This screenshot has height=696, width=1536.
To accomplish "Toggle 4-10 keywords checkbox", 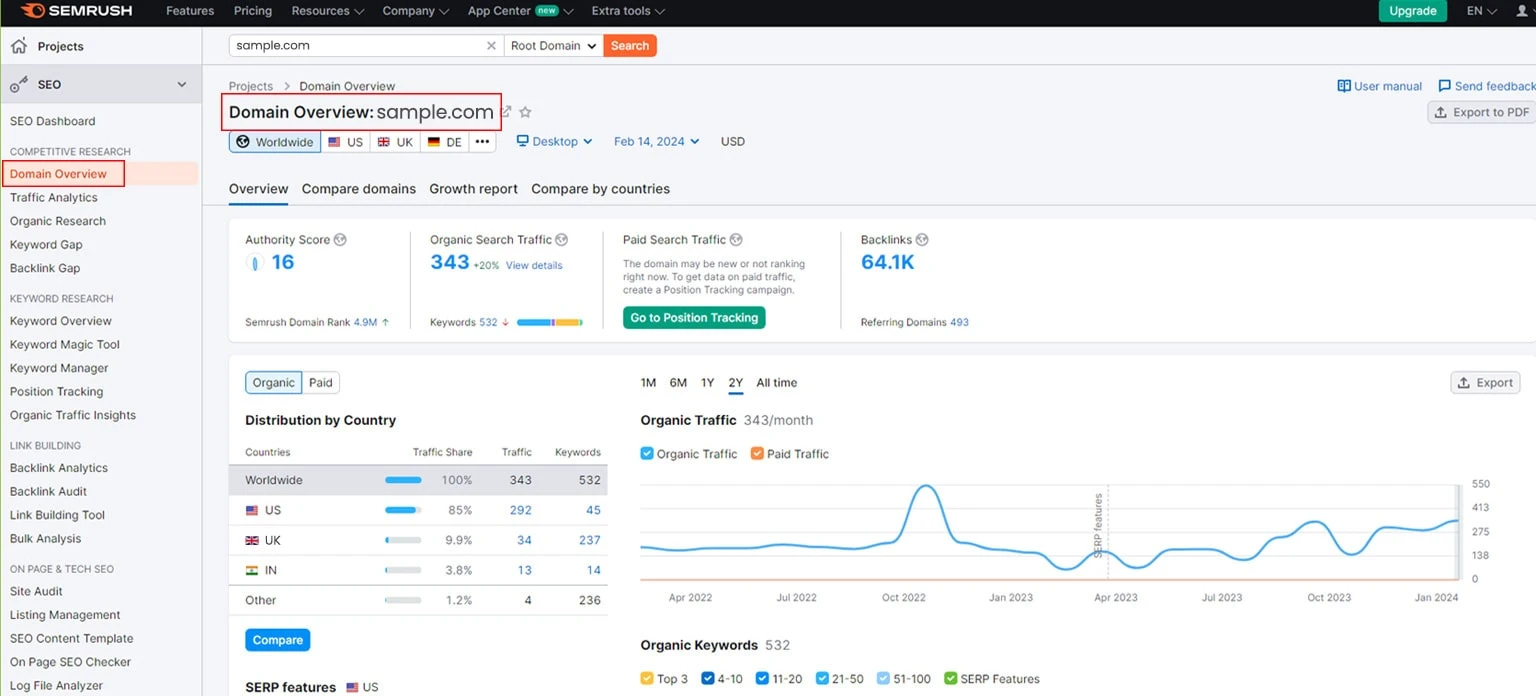I will pyautogui.click(x=708, y=679).
